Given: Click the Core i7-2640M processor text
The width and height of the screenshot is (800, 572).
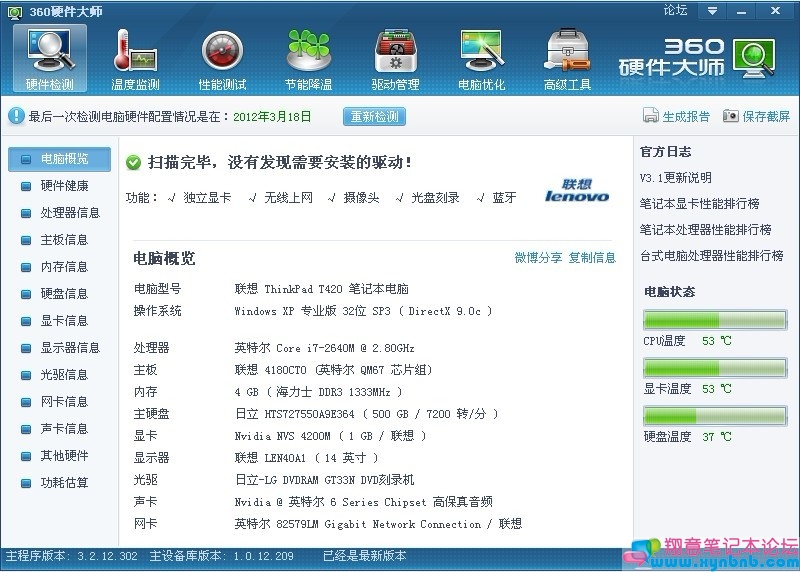Looking at the screenshot, I should coord(324,349).
